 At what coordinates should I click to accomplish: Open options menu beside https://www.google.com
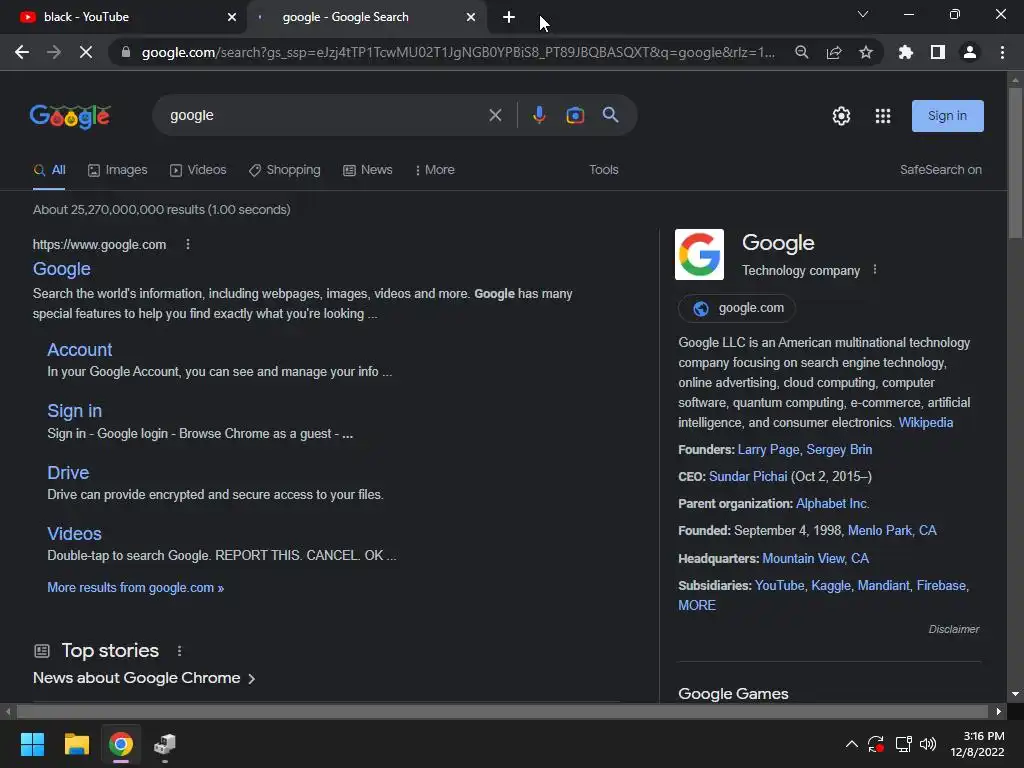(188, 244)
